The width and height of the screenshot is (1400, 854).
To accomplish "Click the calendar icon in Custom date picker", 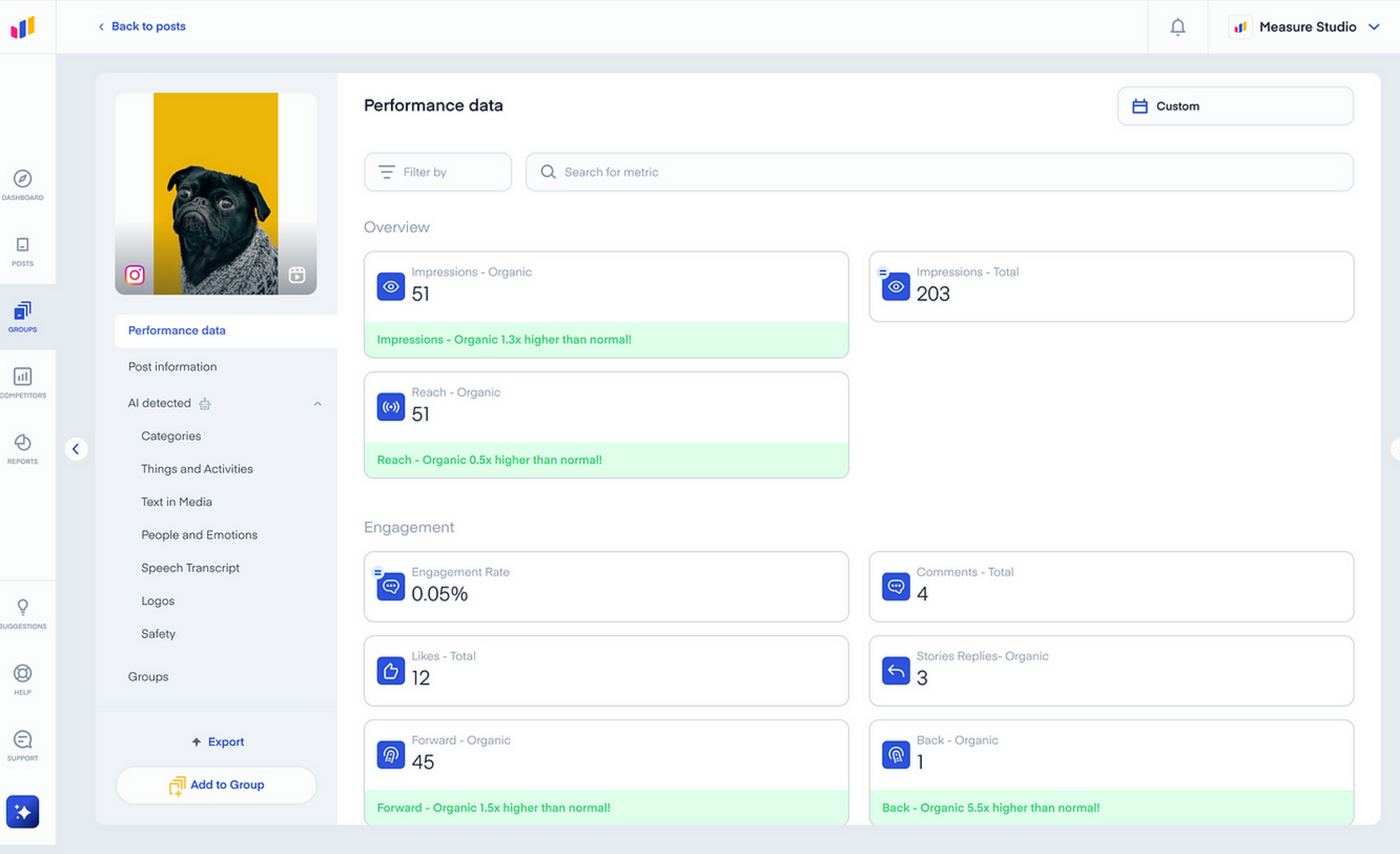I will 1140,106.
